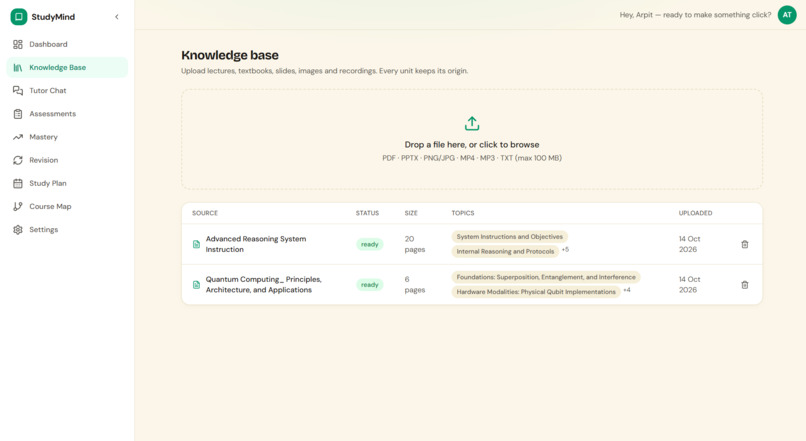Open 'Quantum Computing_ Principles' source

[263, 285]
